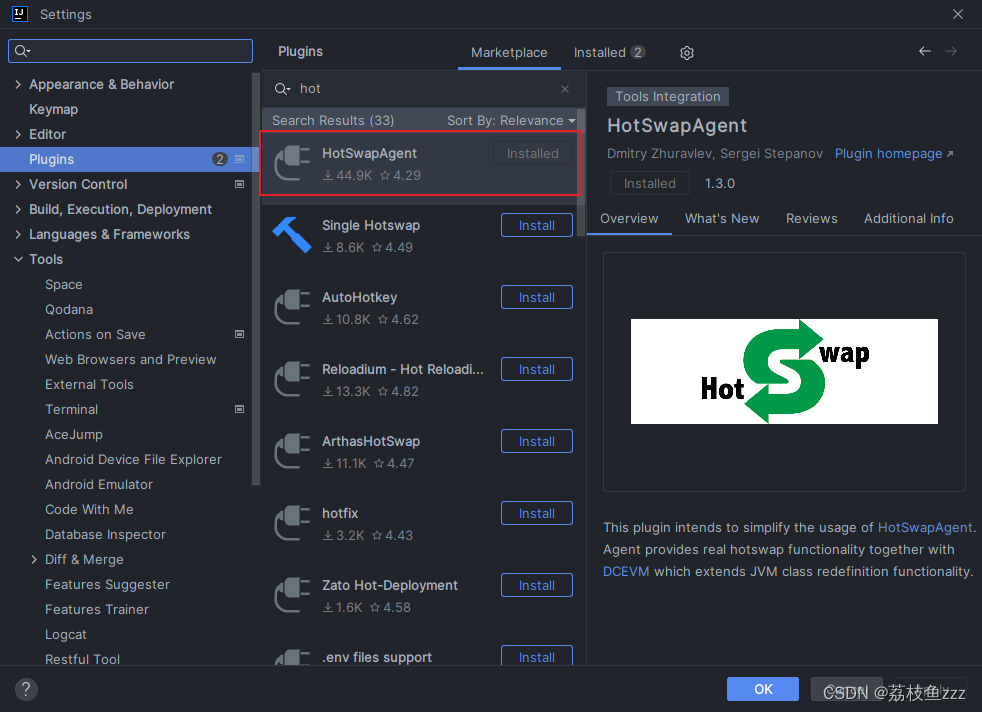Click the plugin search magnifier icon

click(282, 89)
